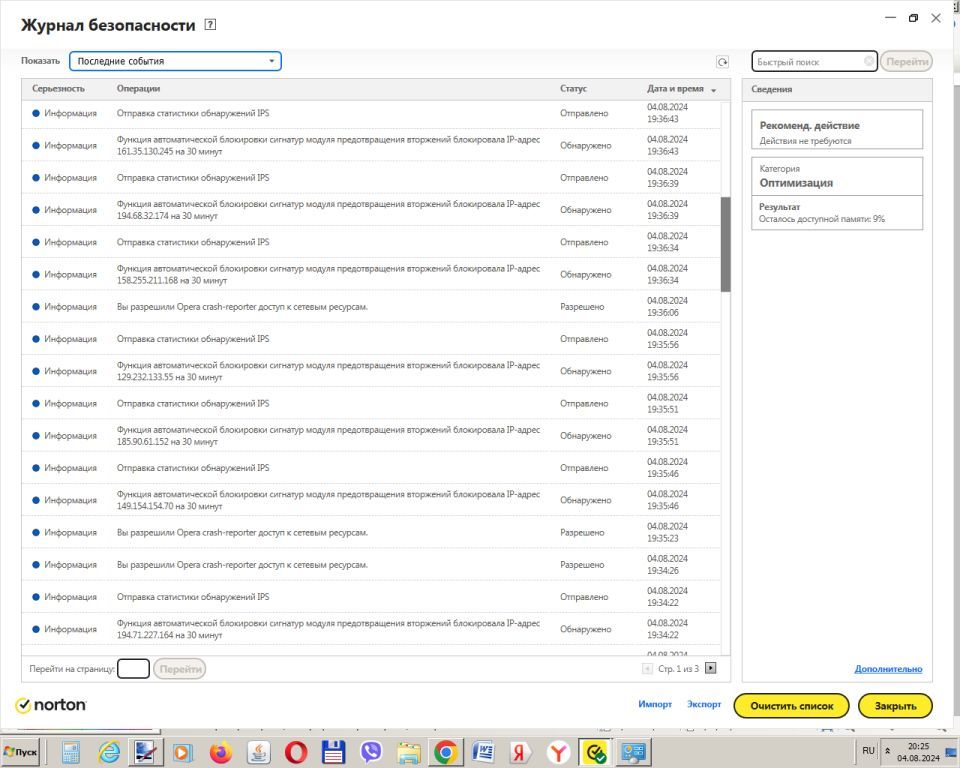Sort by Статус column header

click(x=573, y=89)
